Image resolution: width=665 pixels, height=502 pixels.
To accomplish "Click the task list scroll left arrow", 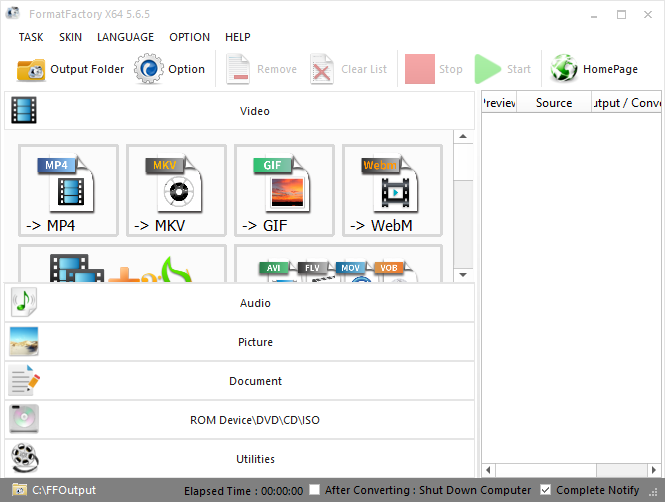I will (489, 470).
